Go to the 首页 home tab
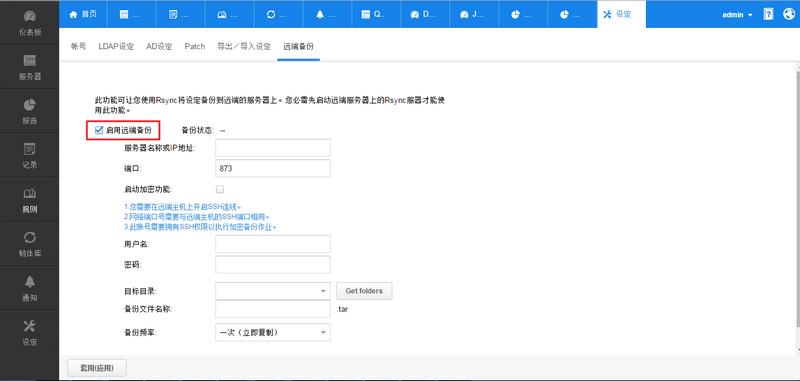Viewport: 800px width, 381px height. click(x=83, y=14)
